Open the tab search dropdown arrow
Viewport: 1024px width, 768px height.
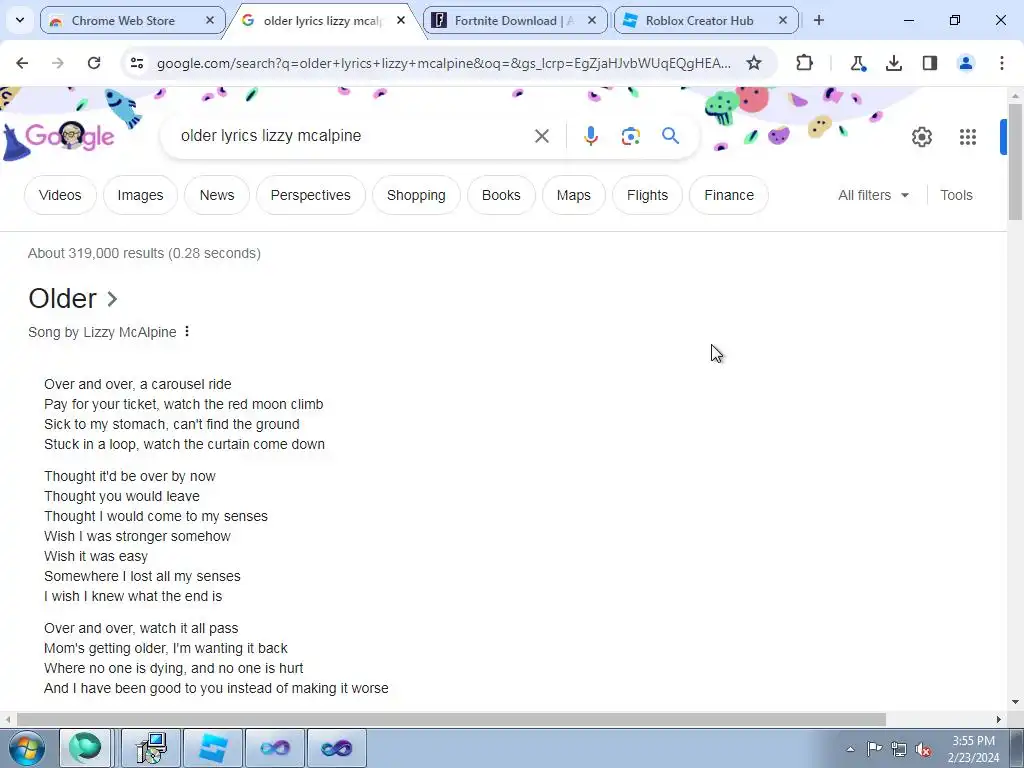click(x=20, y=20)
